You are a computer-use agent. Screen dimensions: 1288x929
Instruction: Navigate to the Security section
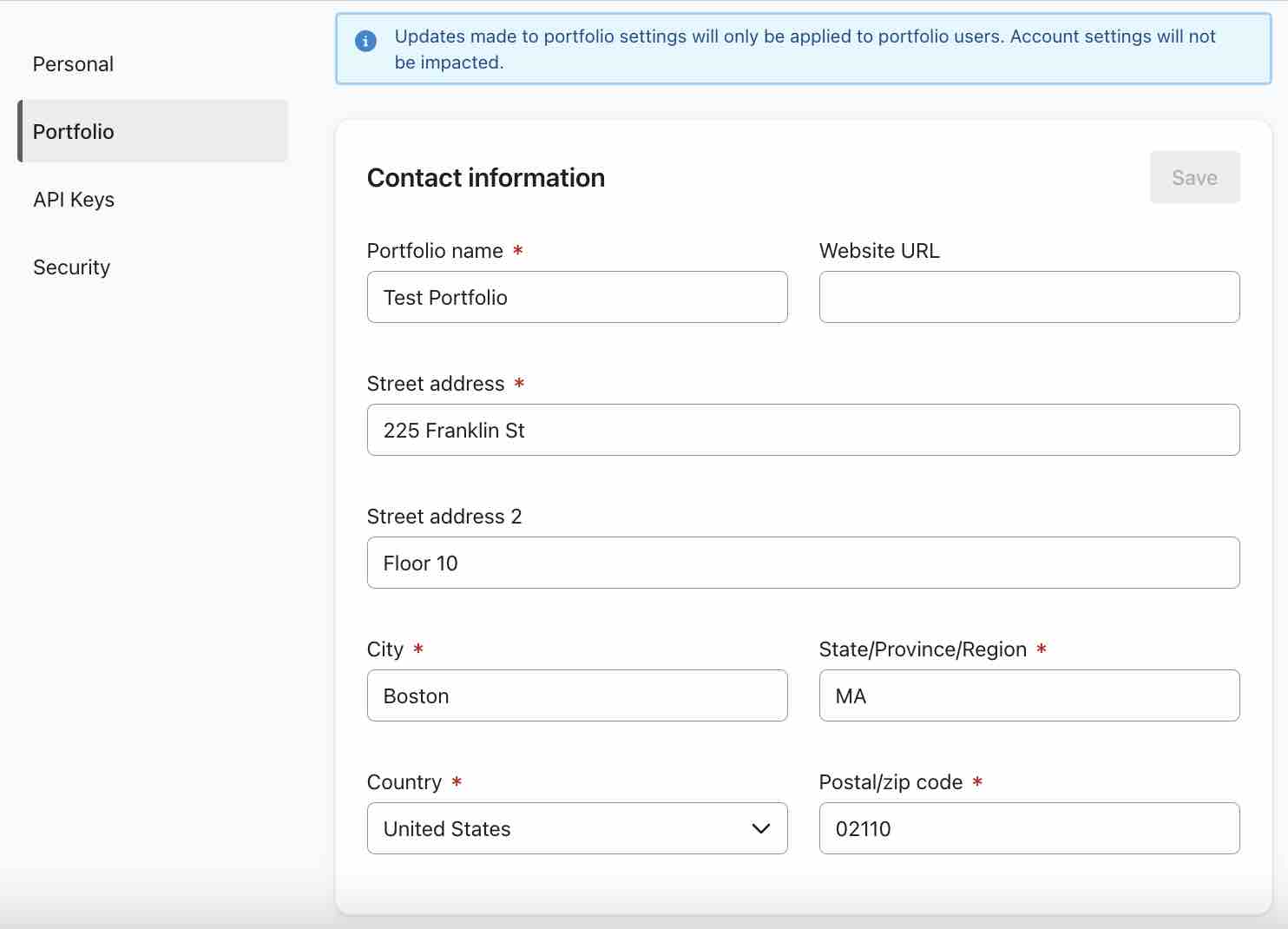click(x=71, y=267)
